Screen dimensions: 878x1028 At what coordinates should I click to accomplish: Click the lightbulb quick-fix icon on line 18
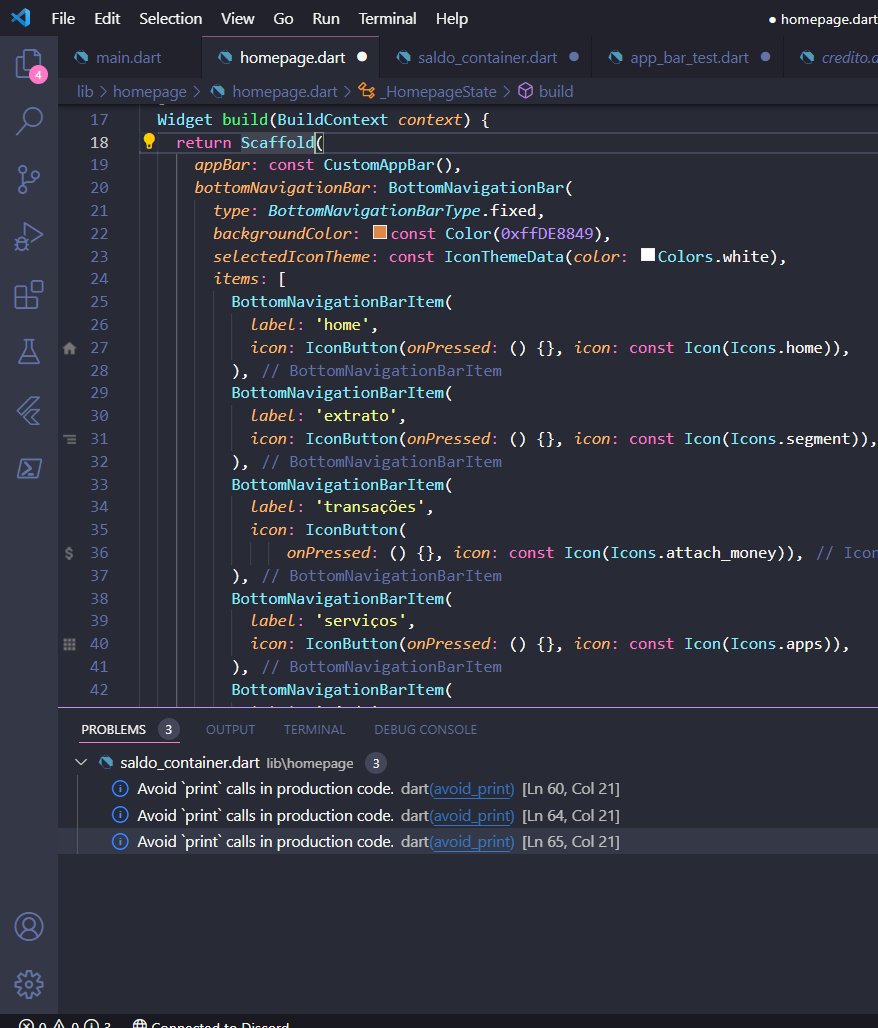click(x=149, y=141)
